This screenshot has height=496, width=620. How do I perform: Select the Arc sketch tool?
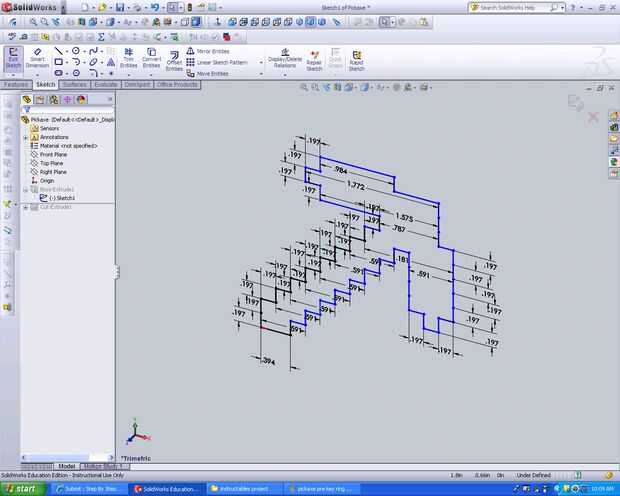[76, 62]
